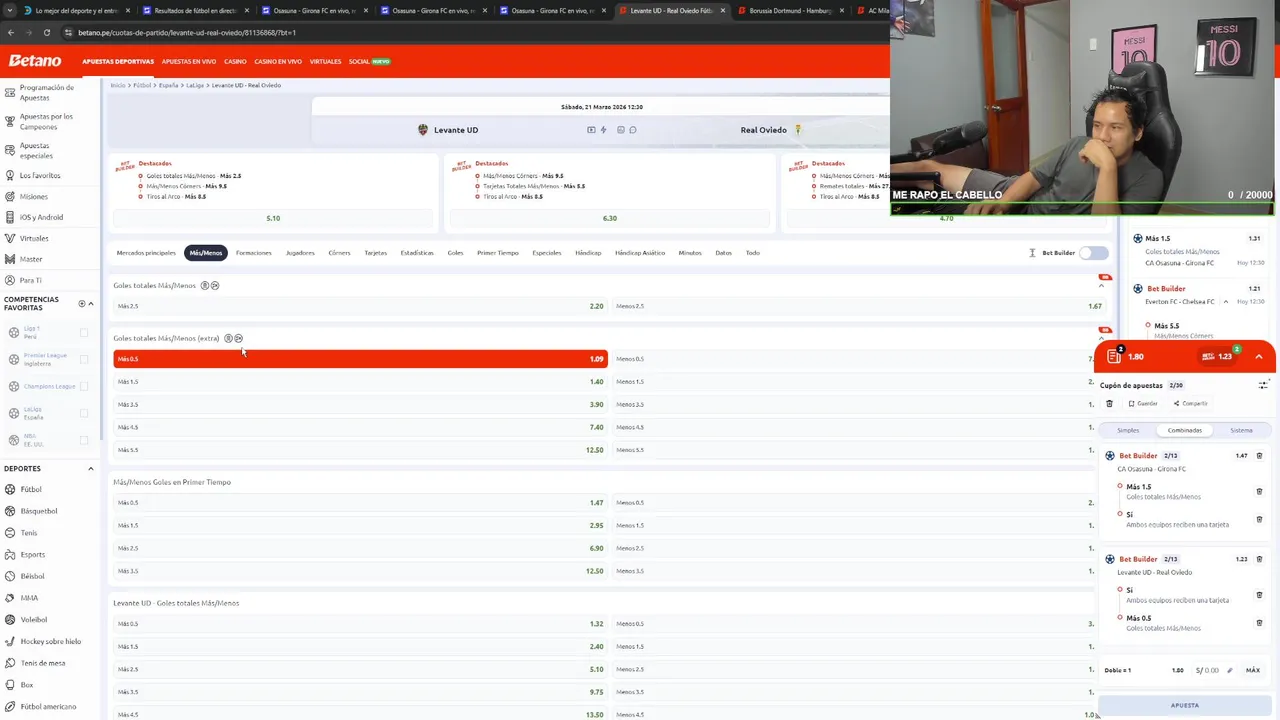Image resolution: width=1280 pixels, height=720 pixels.
Task: Select Tenis de mesa icon
Action: [10, 663]
